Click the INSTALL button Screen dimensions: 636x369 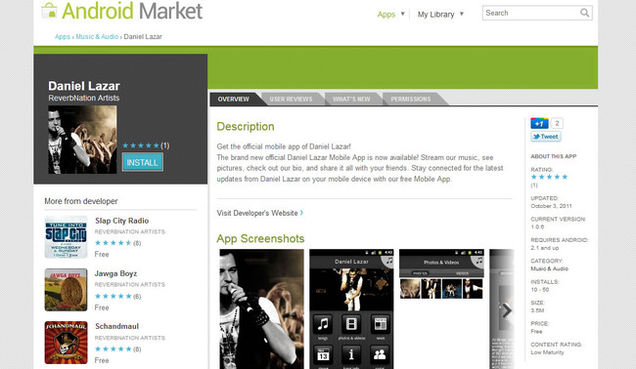point(142,163)
